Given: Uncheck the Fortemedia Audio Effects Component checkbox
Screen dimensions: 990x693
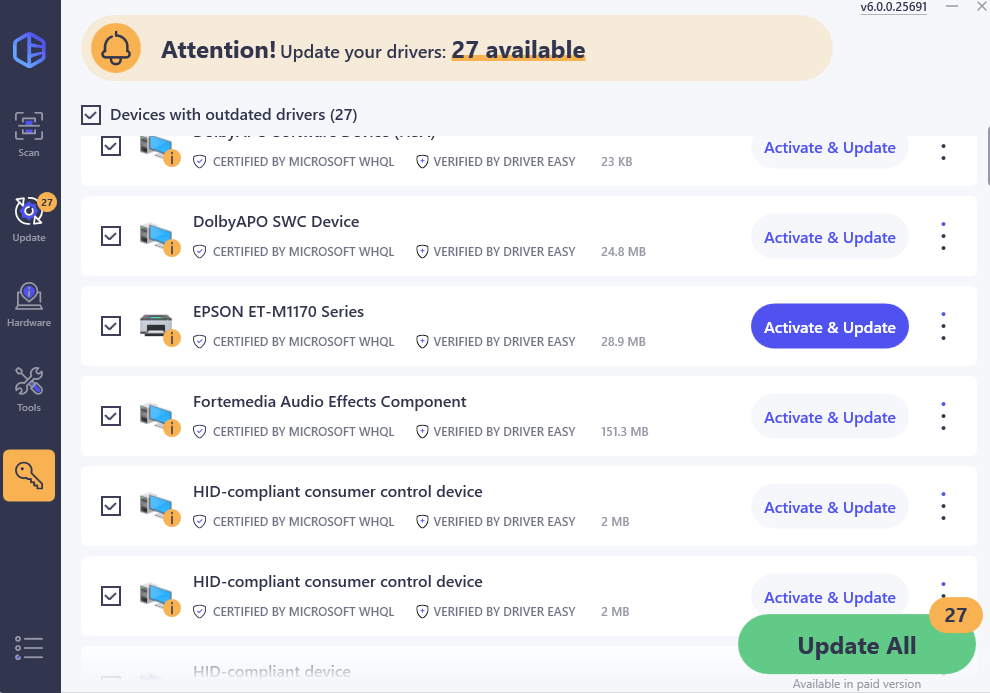Looking at the screenshot, I should [x=111, y=416].
